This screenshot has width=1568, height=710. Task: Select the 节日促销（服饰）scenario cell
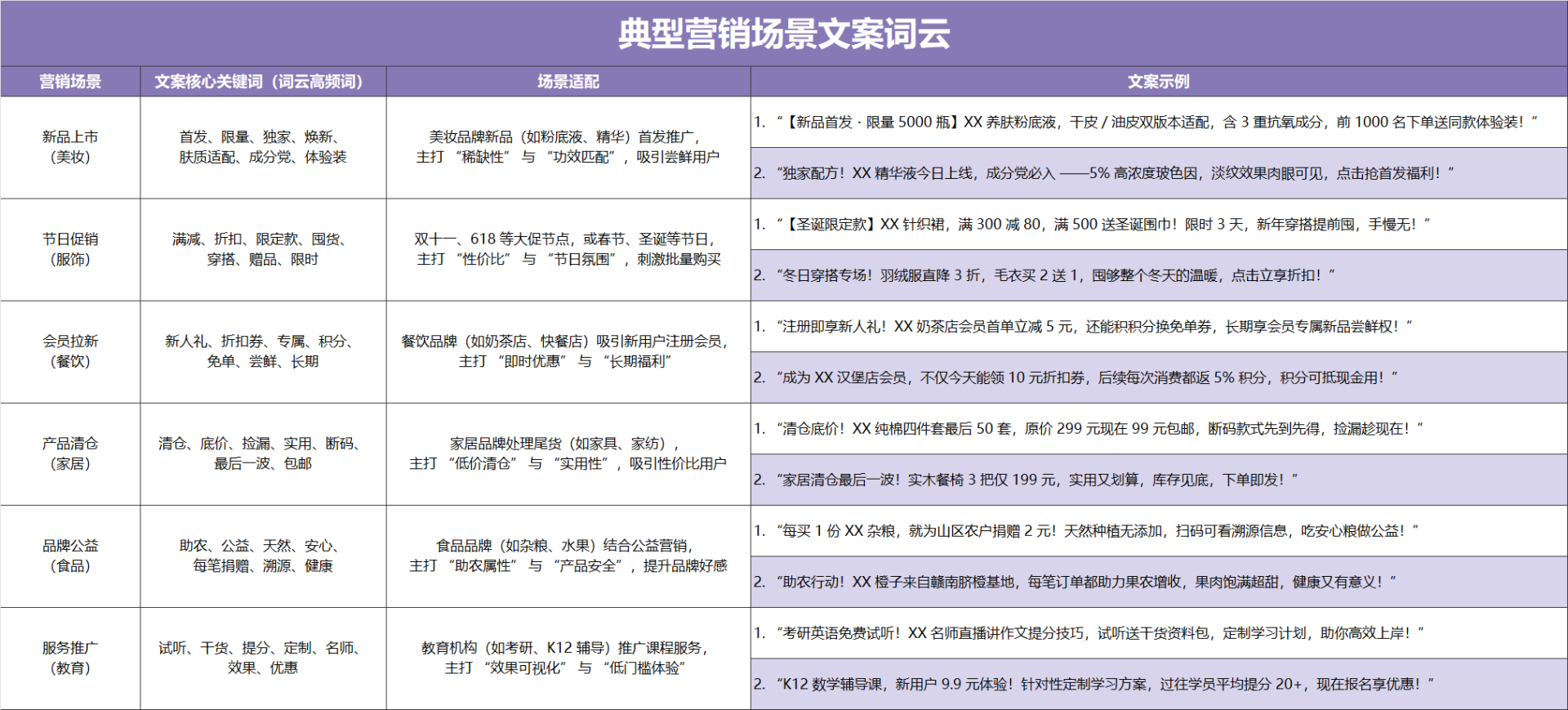(x=70, y=249)
